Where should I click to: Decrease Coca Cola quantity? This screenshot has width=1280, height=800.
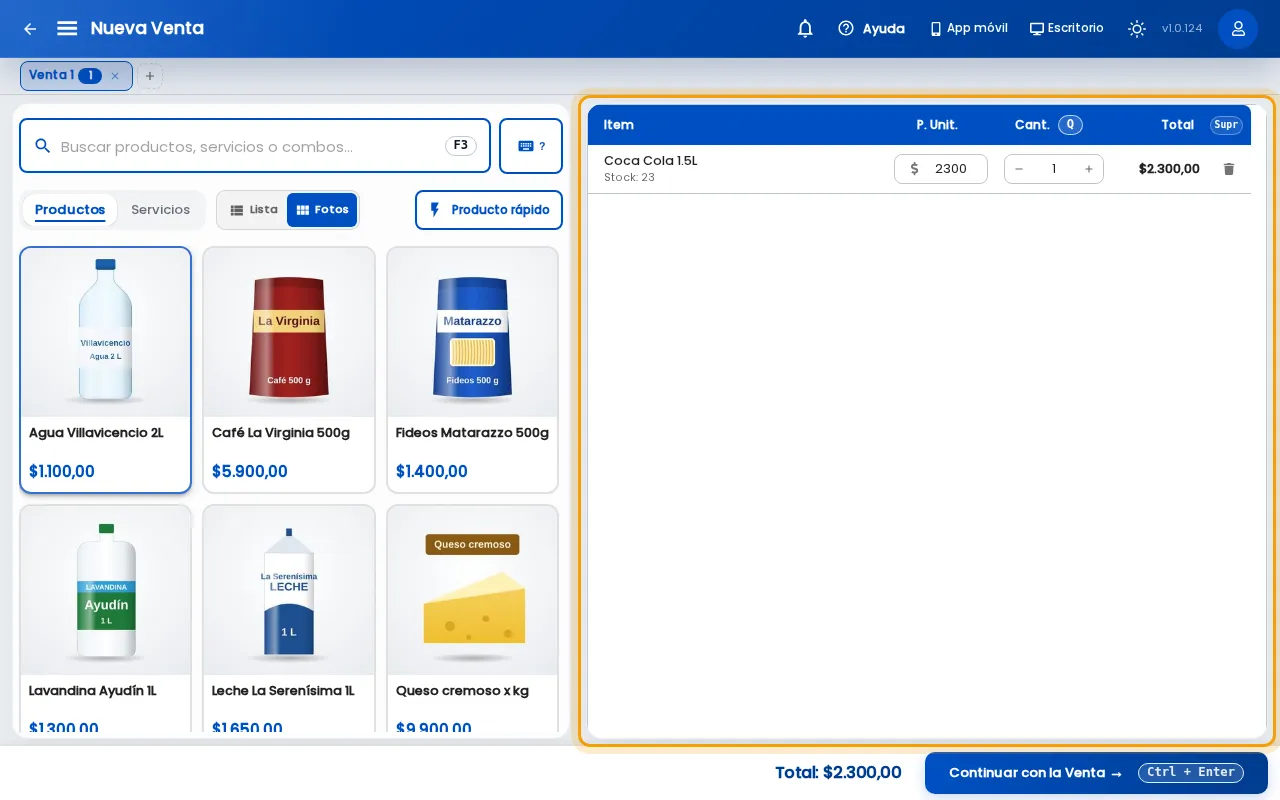(x=1019, y=169)
